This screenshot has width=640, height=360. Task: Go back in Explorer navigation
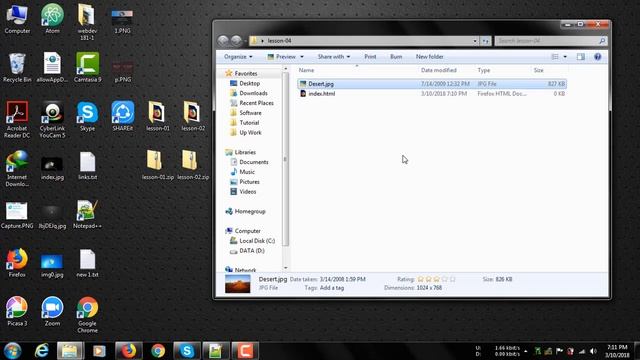[223, 41]
